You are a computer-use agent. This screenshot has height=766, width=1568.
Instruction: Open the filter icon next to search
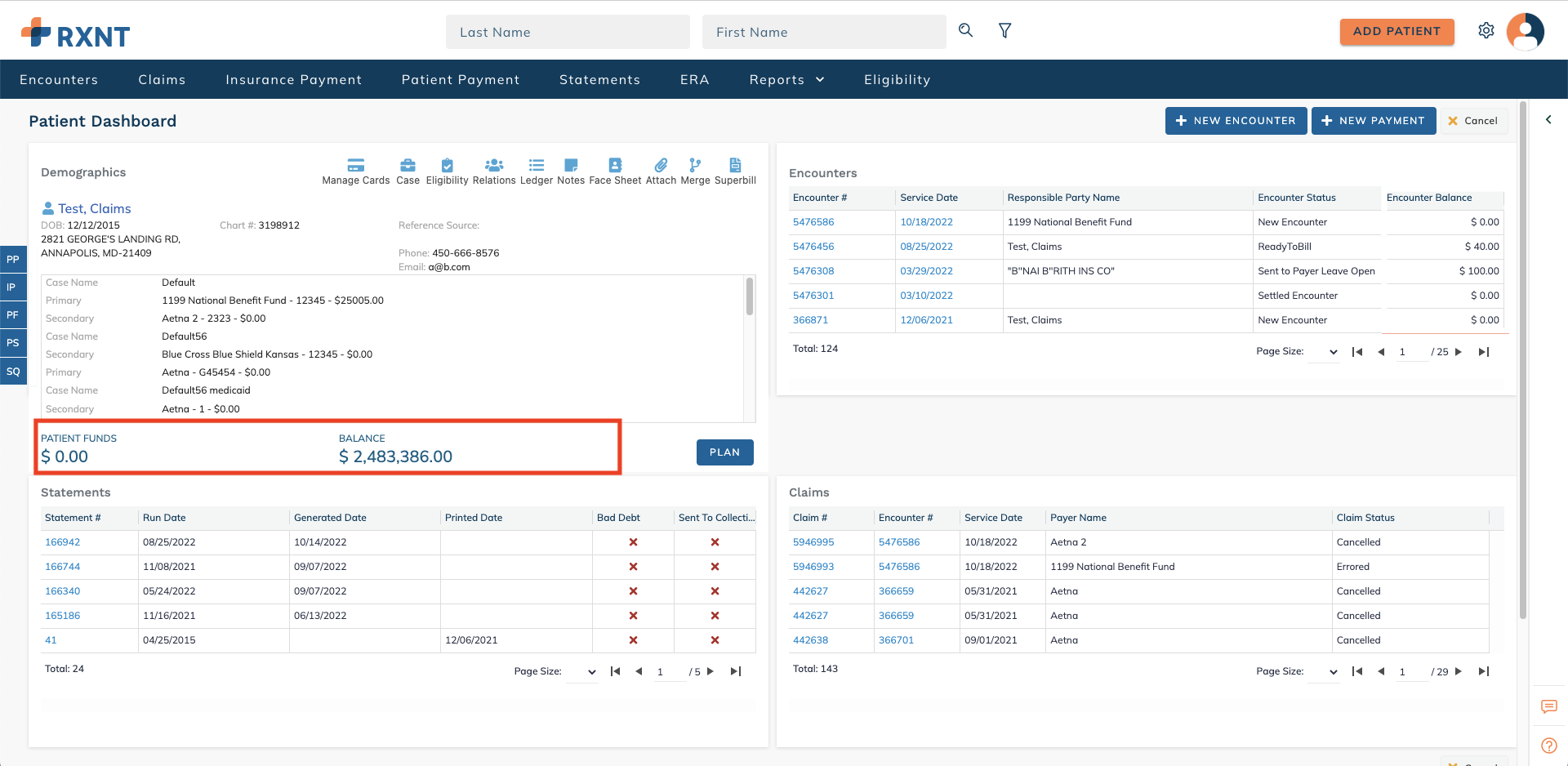coord(1004,30)
